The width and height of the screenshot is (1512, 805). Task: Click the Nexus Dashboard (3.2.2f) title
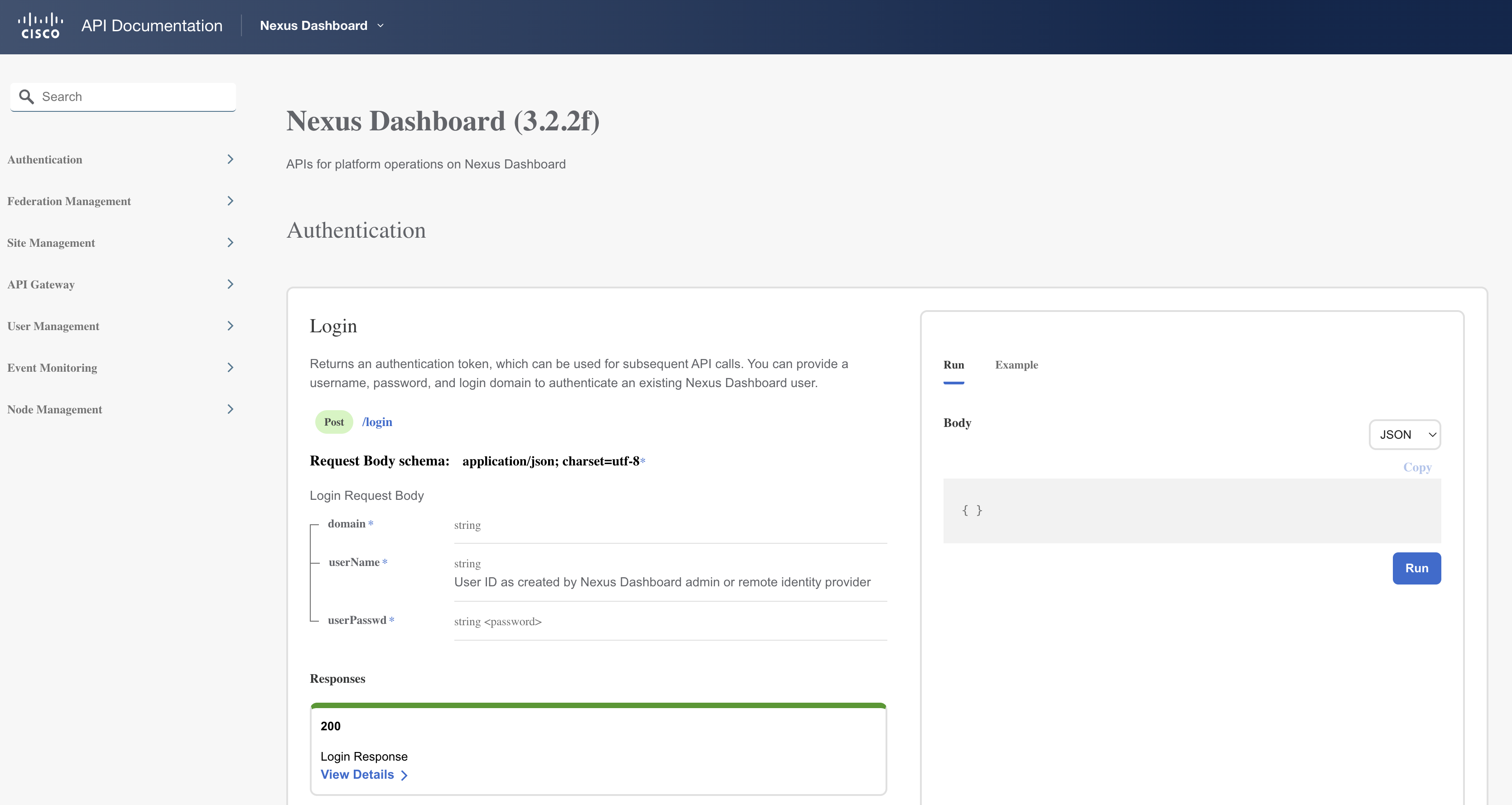(x=443, y=121)
